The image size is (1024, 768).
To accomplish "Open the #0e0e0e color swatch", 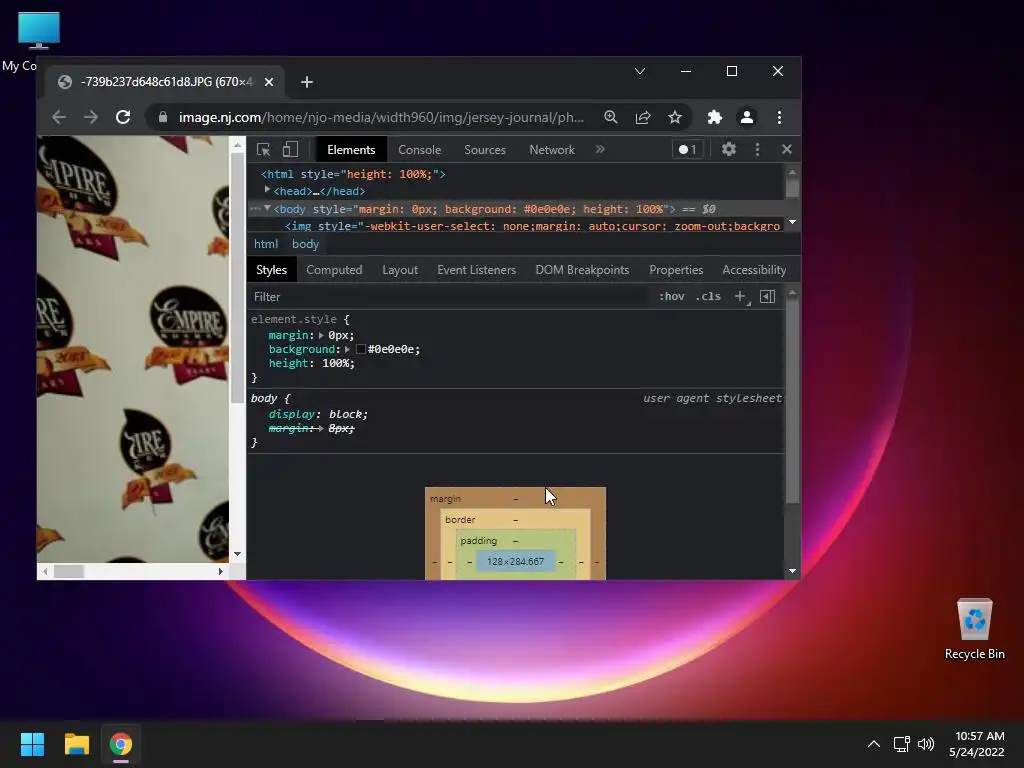I will (x=360, y=349).
